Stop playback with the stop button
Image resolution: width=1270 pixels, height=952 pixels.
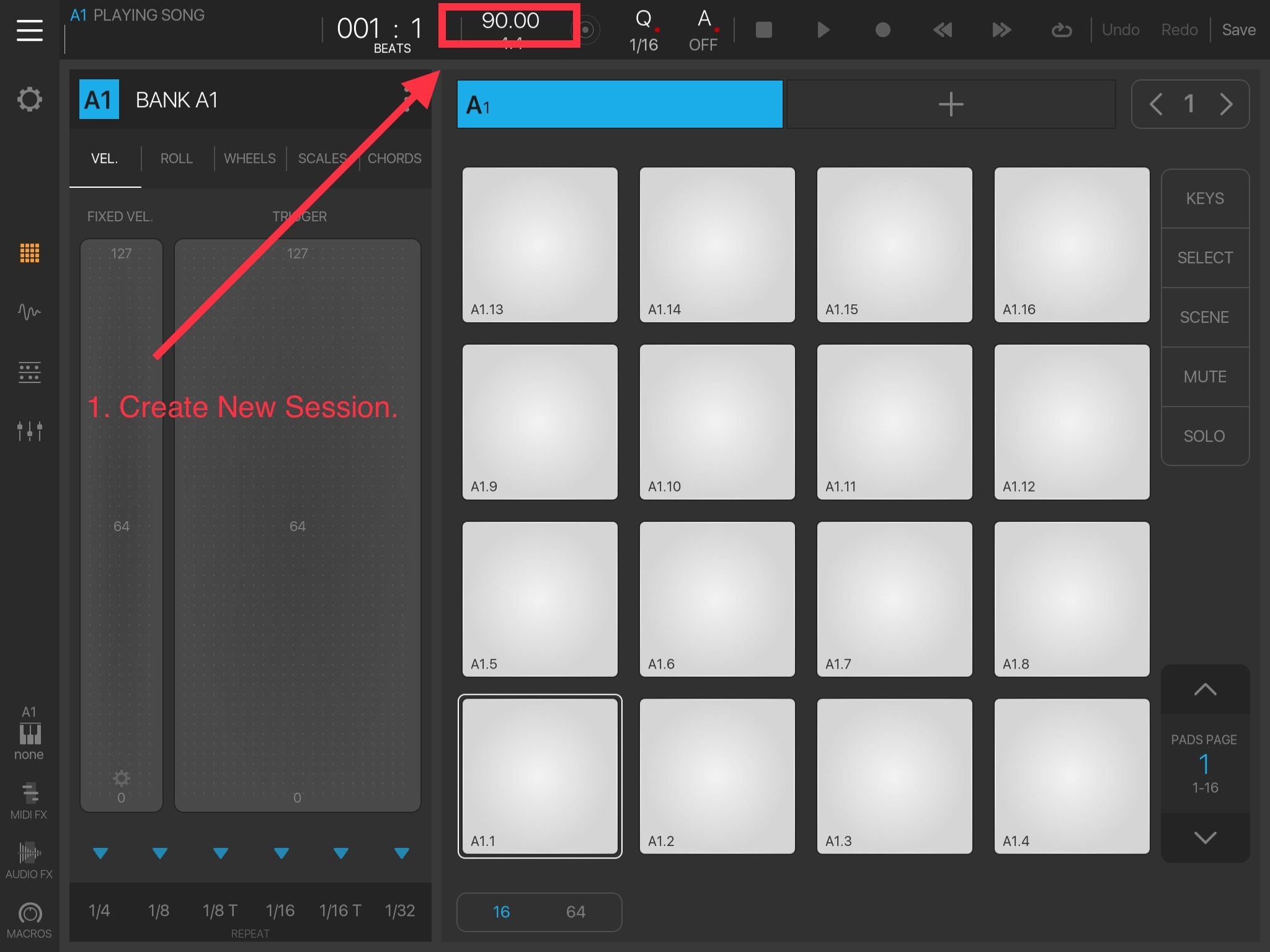763,30
